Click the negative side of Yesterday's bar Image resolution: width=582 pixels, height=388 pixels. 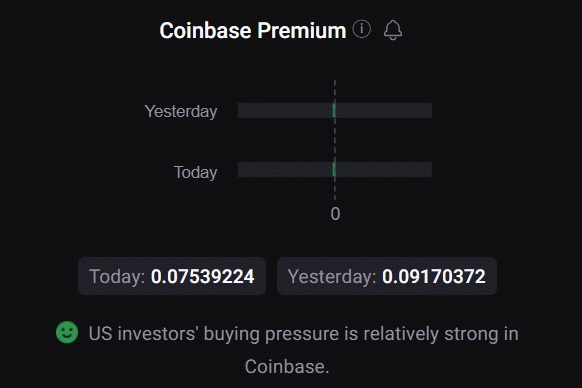point(285,111)
